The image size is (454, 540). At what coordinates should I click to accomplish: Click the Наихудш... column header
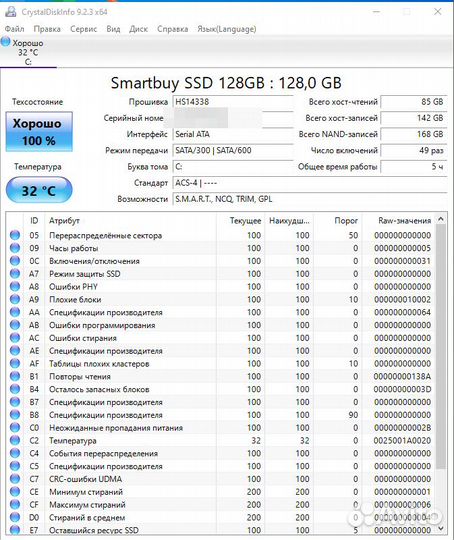289,221
